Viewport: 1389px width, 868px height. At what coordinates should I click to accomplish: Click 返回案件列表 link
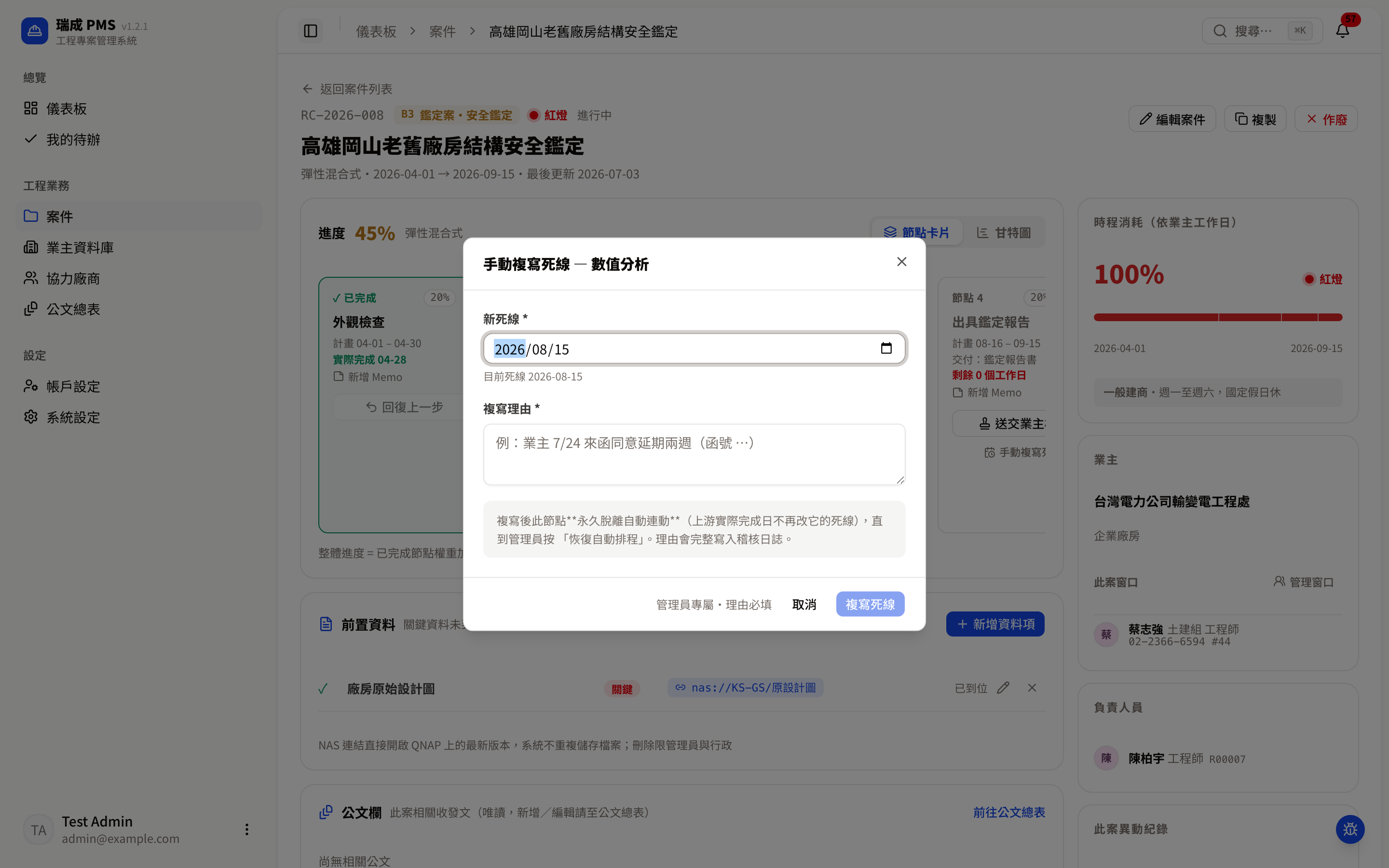(348, 89)
